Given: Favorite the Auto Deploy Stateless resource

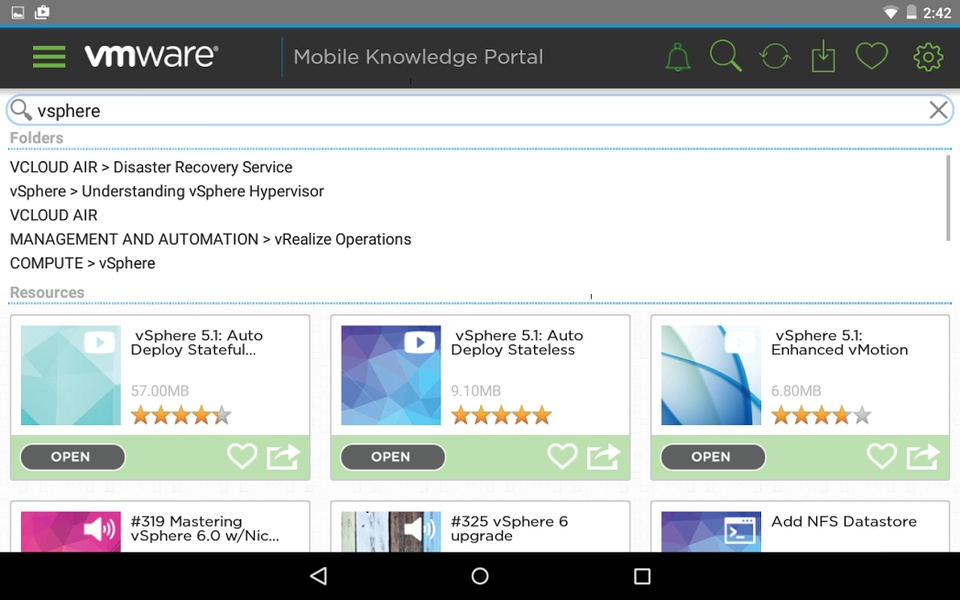Looking at the screenshot, I should pos(562,456).
